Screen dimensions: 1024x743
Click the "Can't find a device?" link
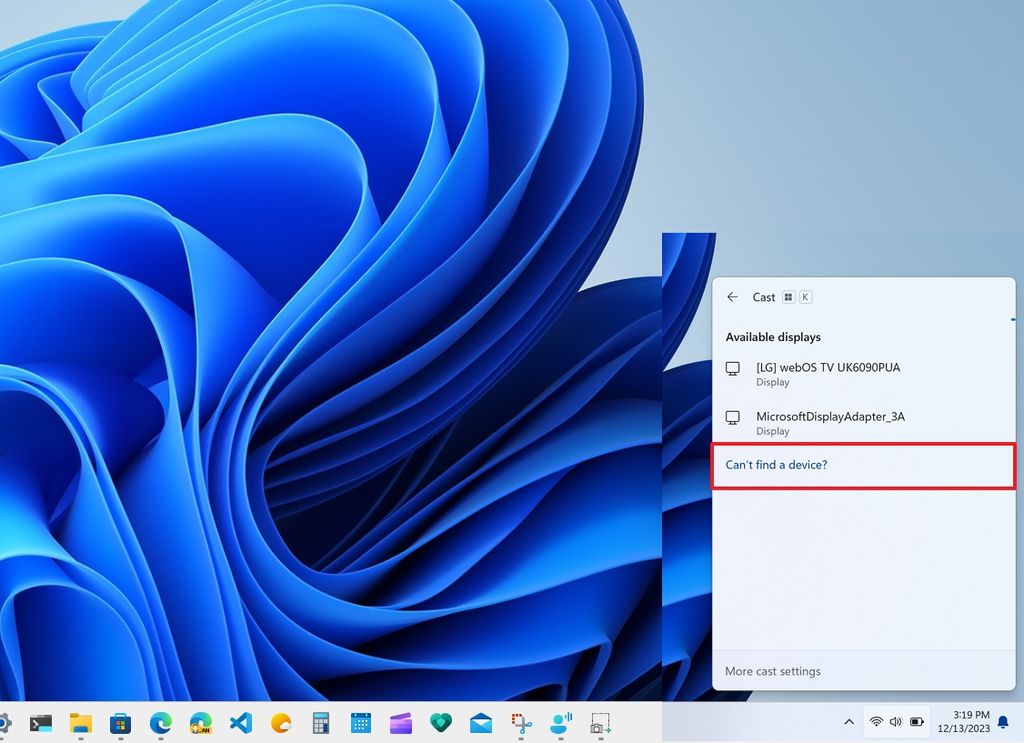(776, 465)
